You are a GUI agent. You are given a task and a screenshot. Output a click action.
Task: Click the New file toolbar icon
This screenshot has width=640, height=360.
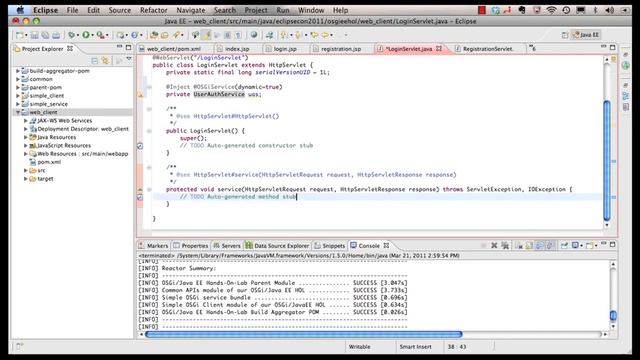tap(19, 35)
